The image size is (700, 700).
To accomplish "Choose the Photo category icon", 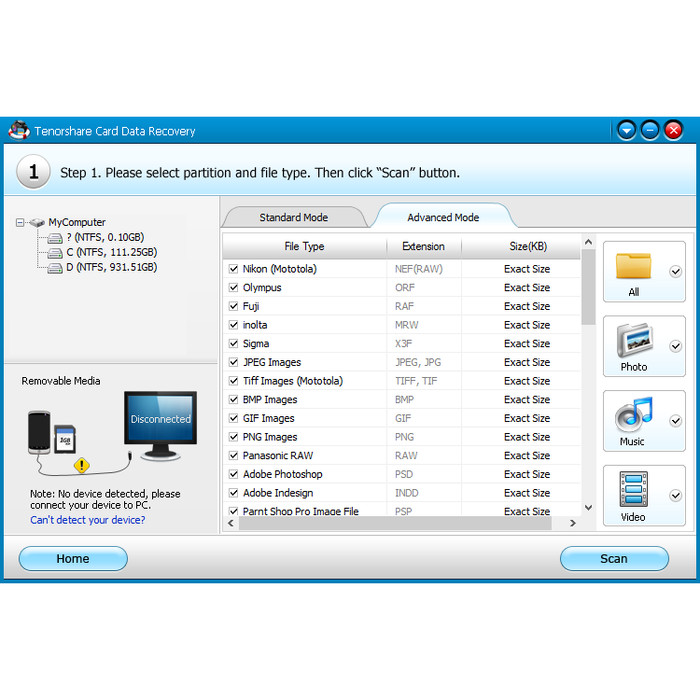I will pyautogui.click(x=634, y=340).
